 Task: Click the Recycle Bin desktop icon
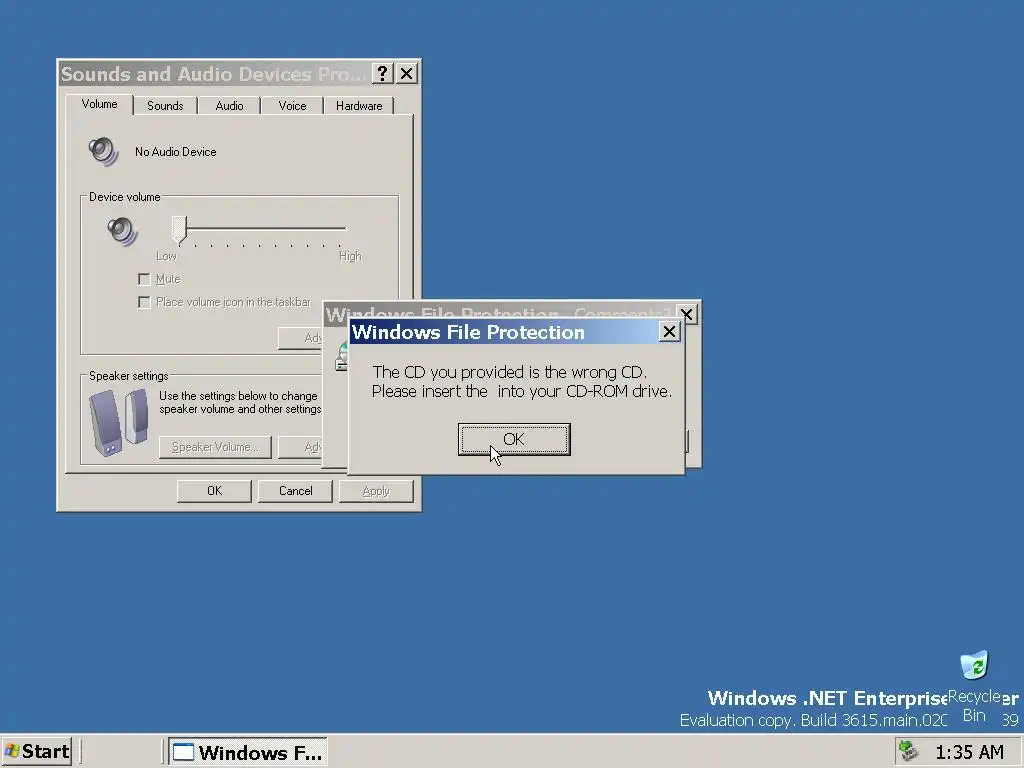point(974,687)
